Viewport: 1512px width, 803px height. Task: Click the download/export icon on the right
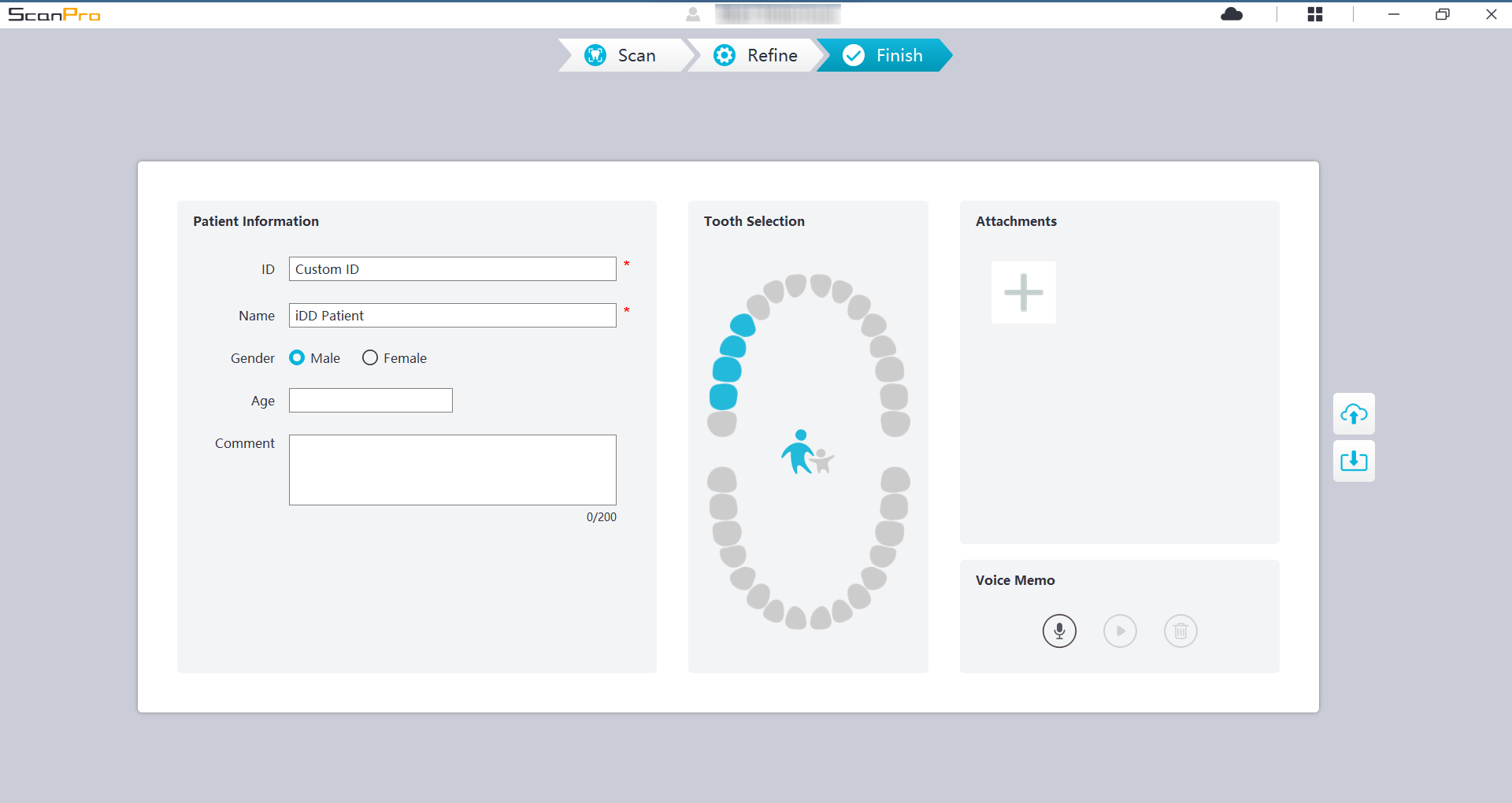point(1354,461)
